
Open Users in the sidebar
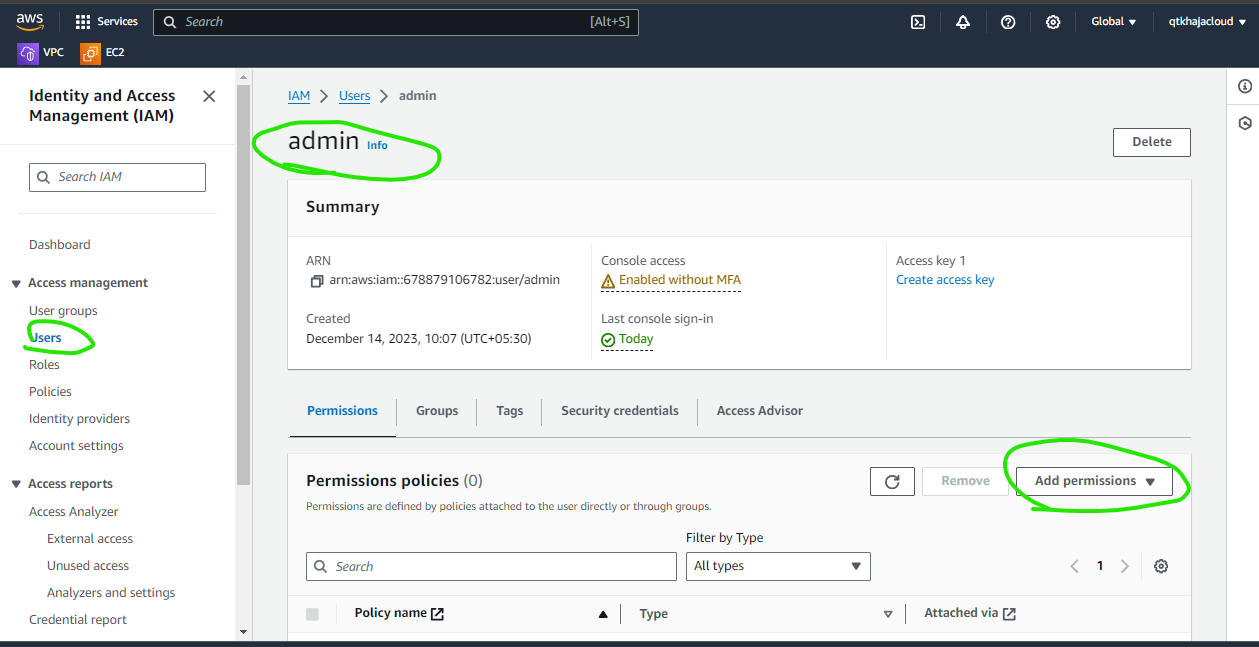45,338
